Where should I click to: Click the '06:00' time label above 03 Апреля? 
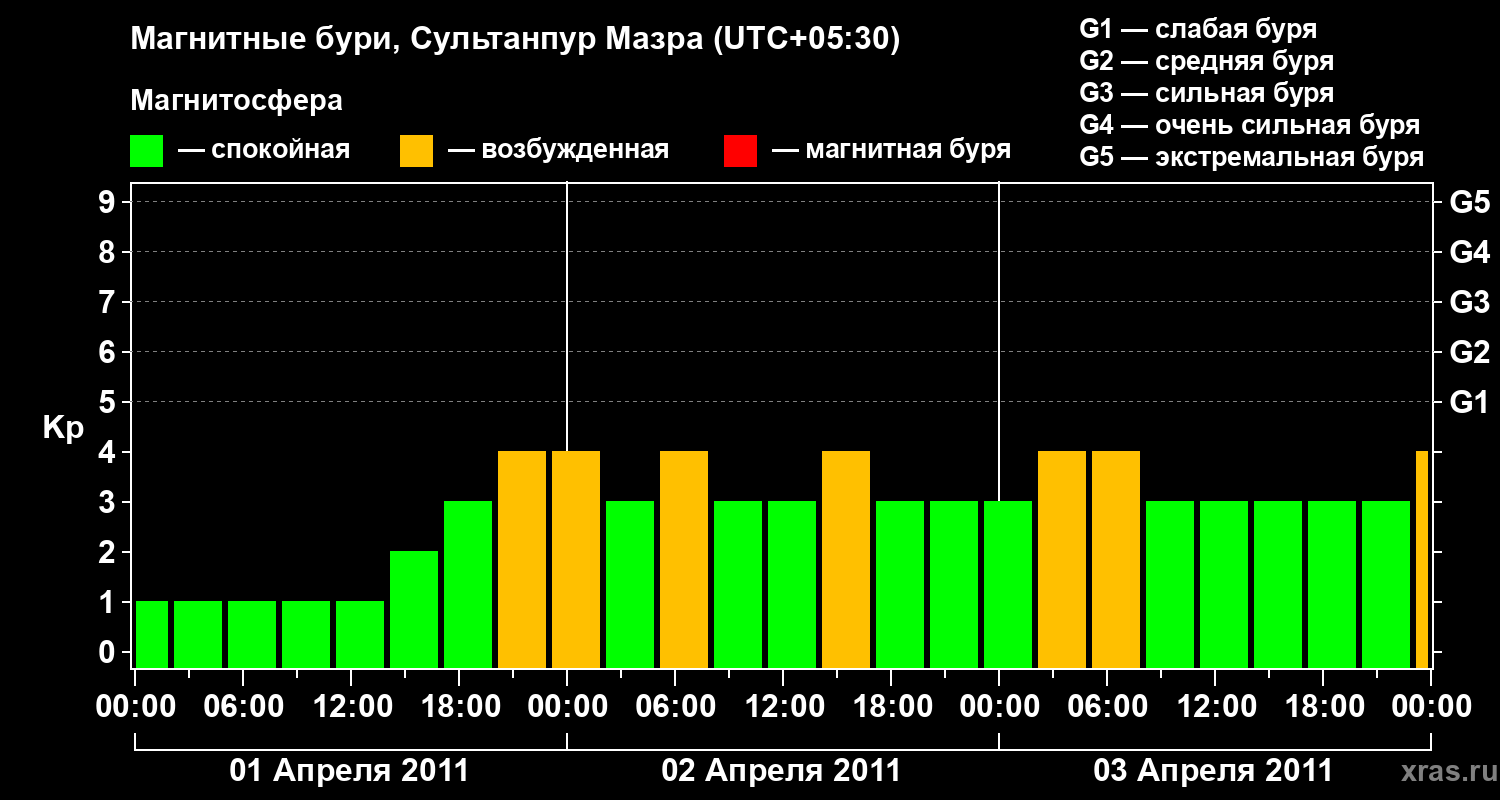click(x=1106, y=707)
